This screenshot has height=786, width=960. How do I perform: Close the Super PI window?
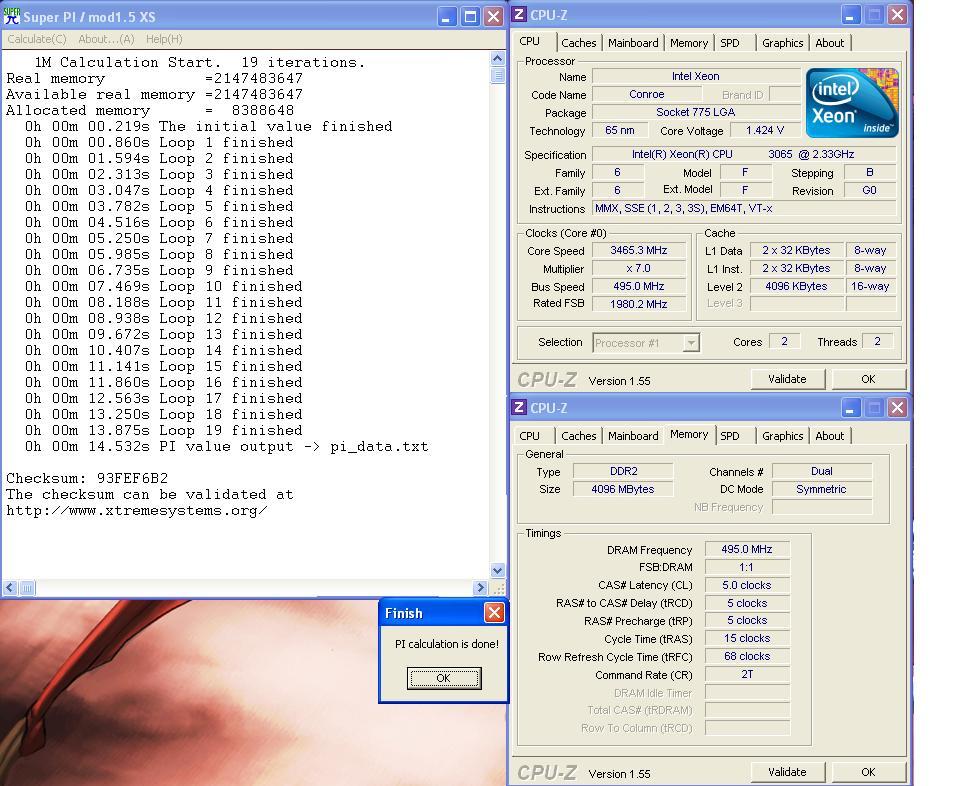[493, 17]
